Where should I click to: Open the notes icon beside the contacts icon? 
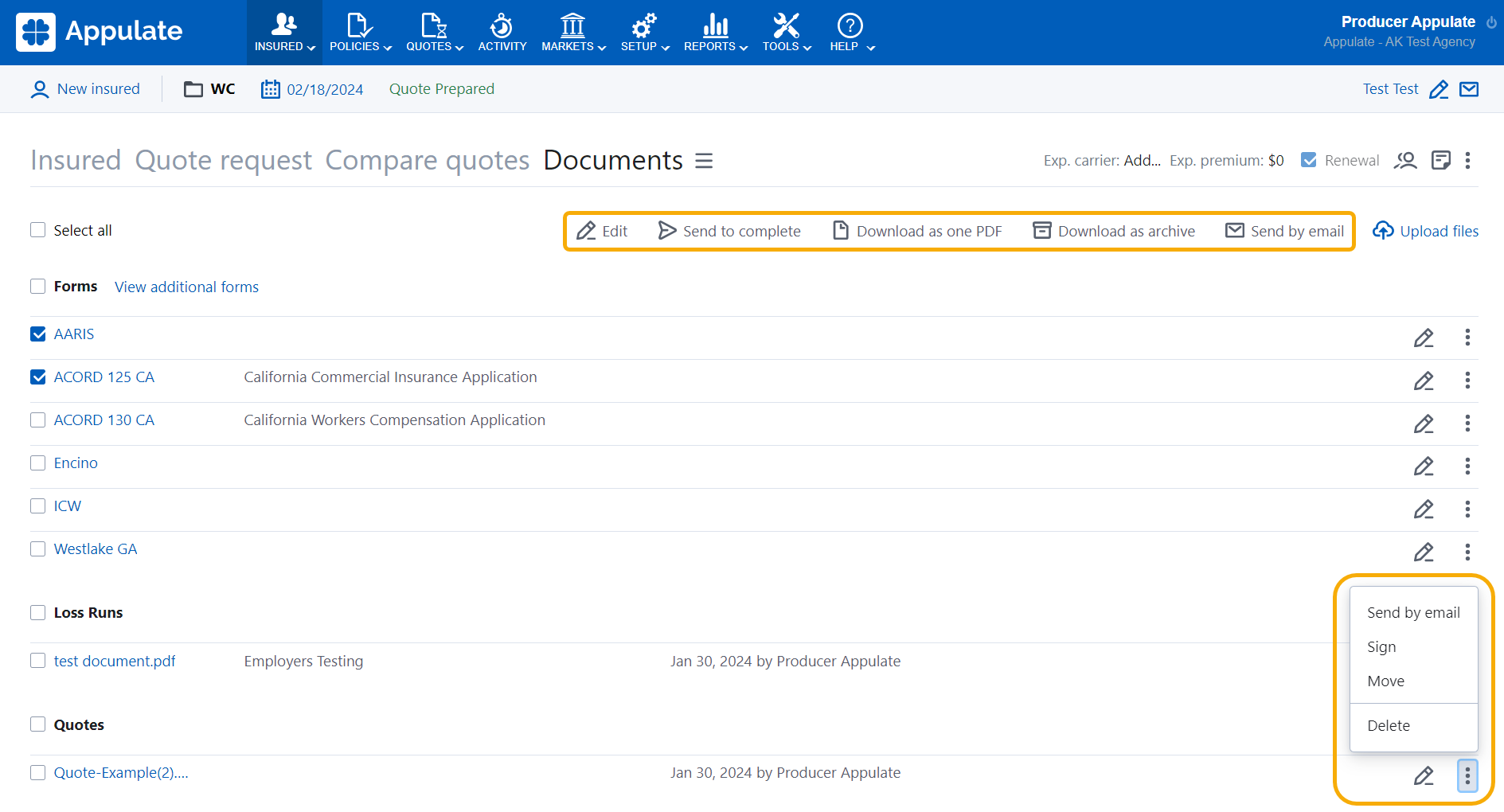[x=1441, y=160]
